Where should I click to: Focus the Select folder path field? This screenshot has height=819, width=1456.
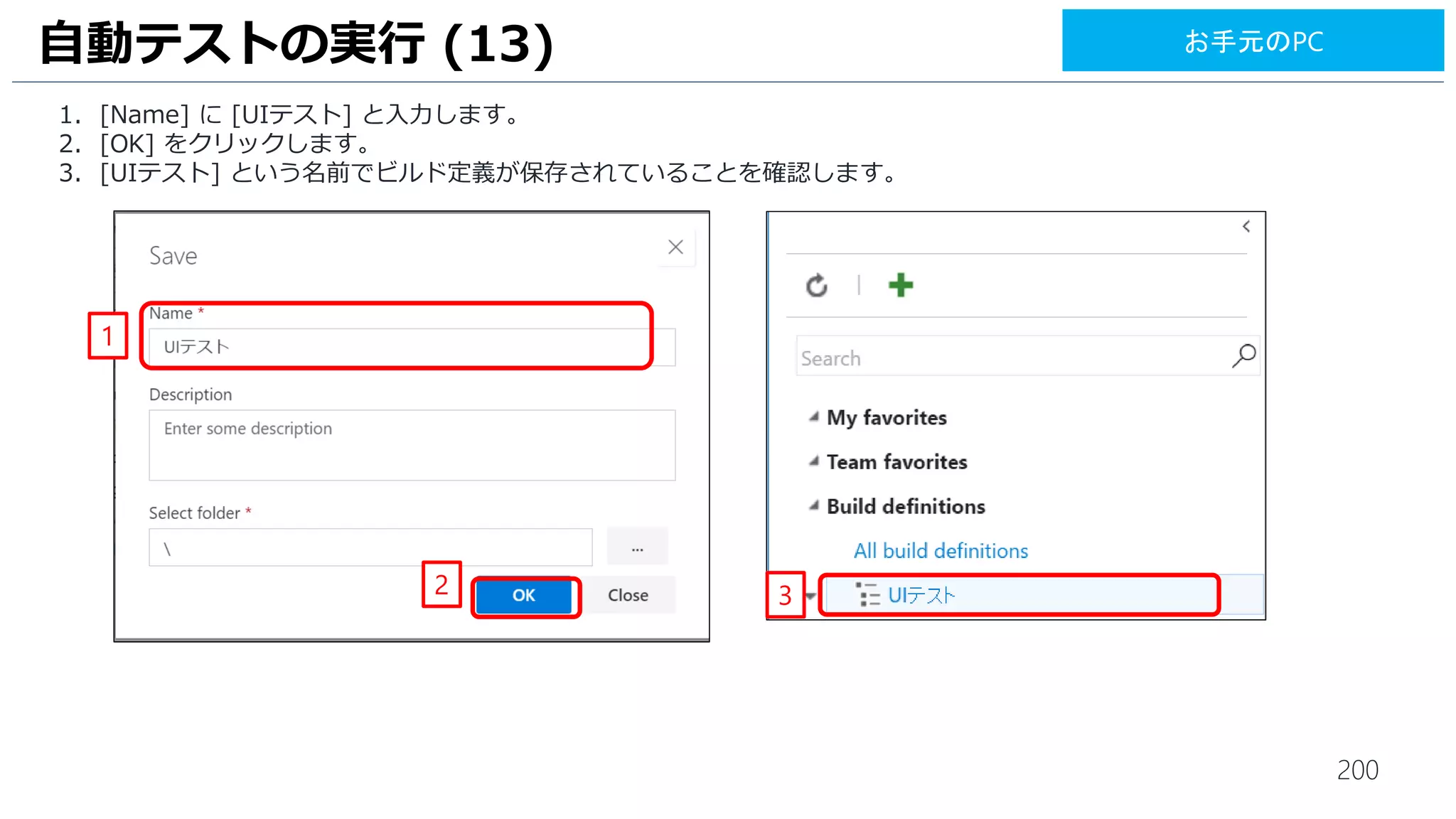point(370,547)
